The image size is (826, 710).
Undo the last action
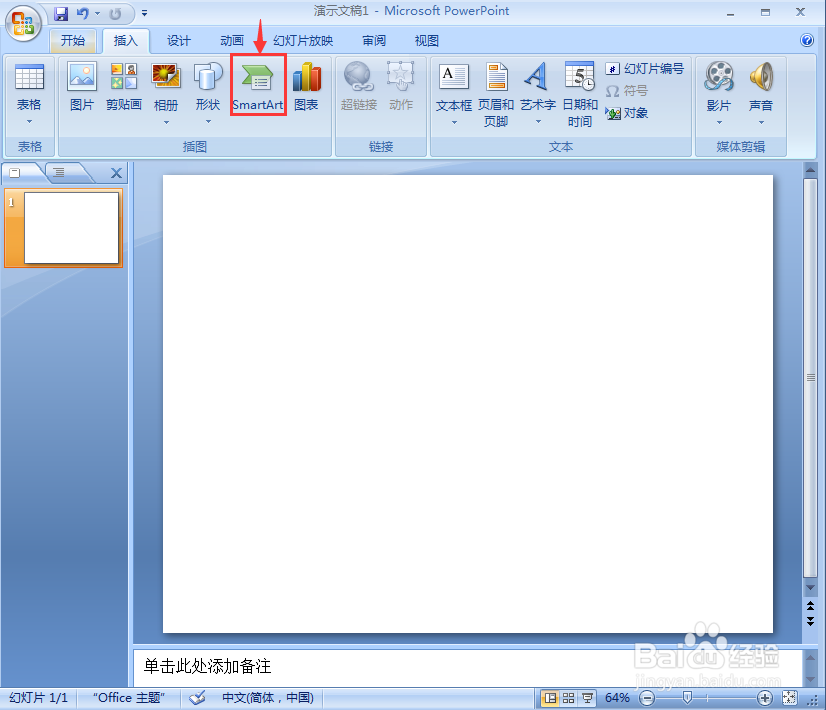click(x=82, y=14)
